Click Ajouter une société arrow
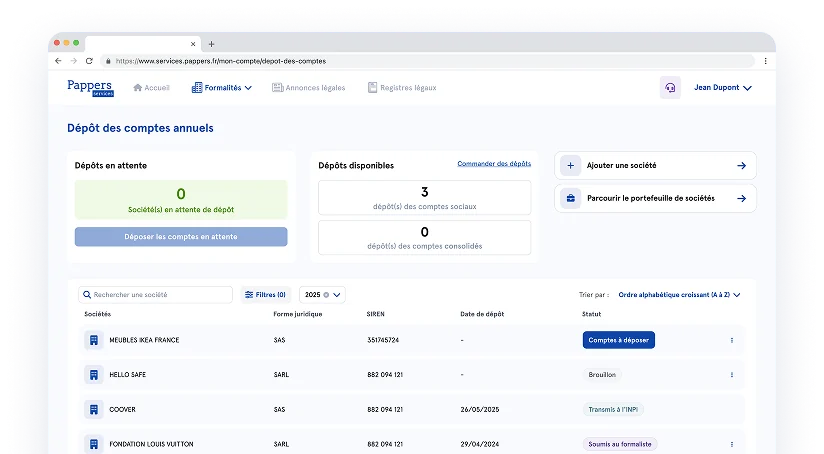824x454 pixels. pos(741,166)
